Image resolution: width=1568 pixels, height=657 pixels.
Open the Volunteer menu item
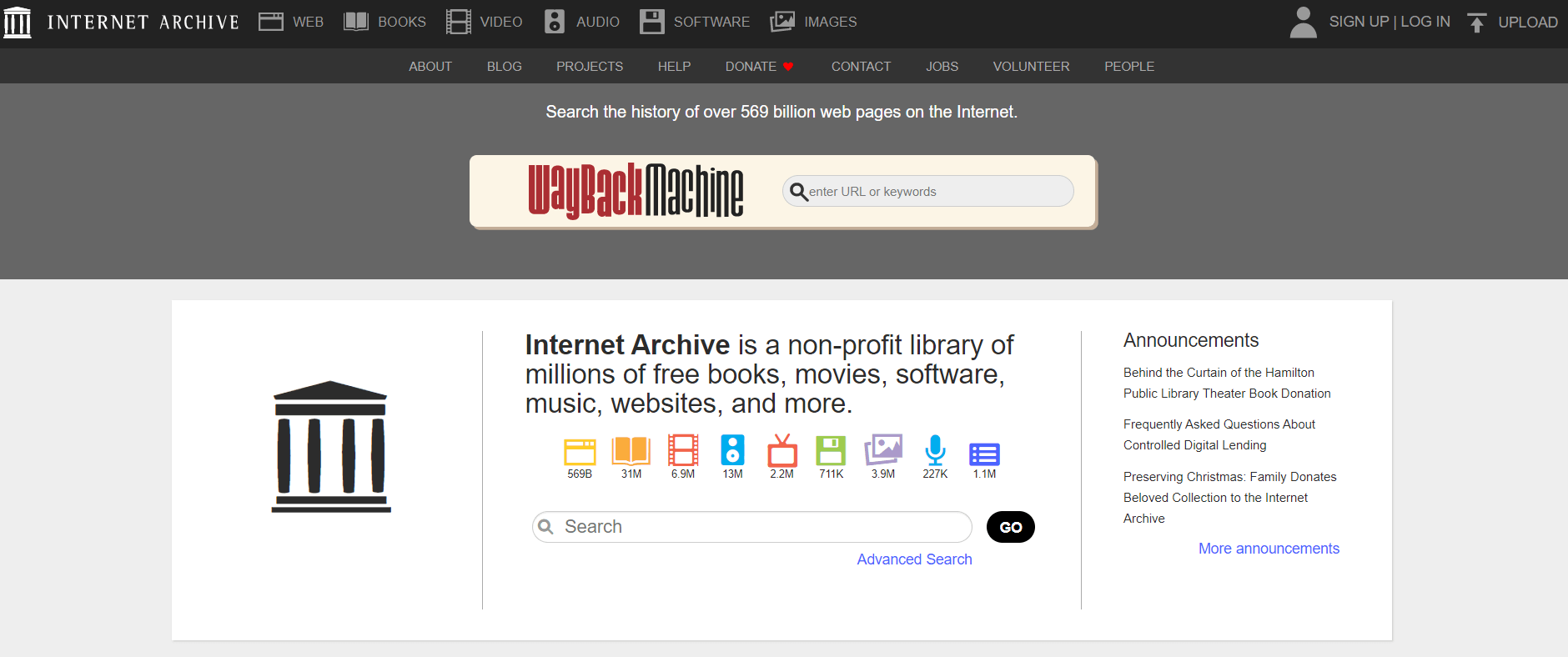click(1031, 67)
